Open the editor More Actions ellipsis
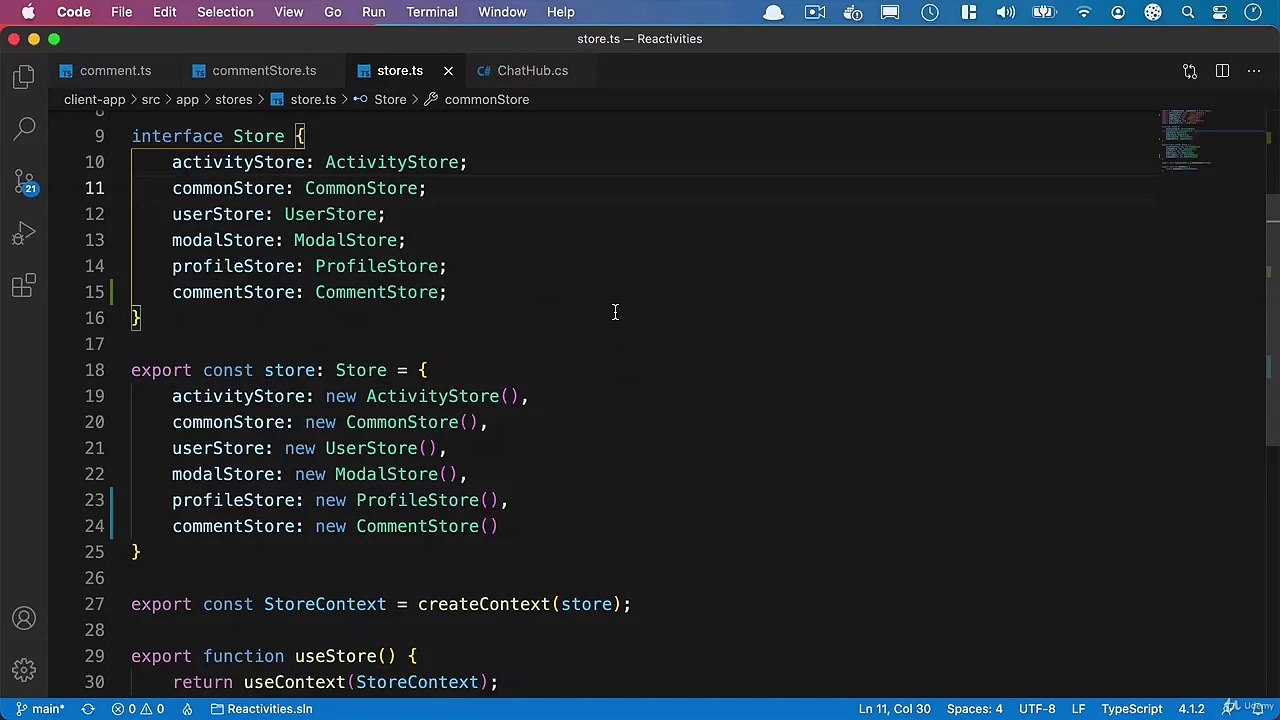Image resolution: width=1280 pixels, height=720 pixels. (1253, 71)
